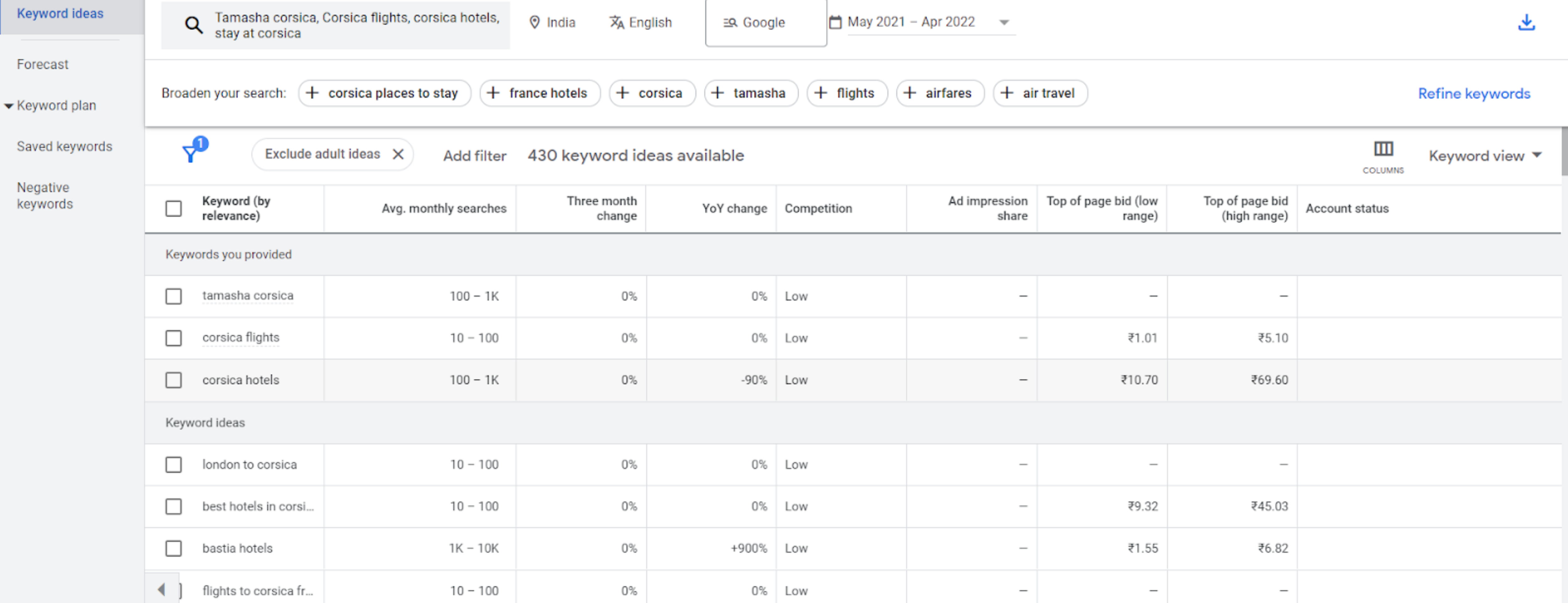Screen dimensions: 1568x603
Task: Select all keywords header checkbox
Action: (x=174, y=209)
